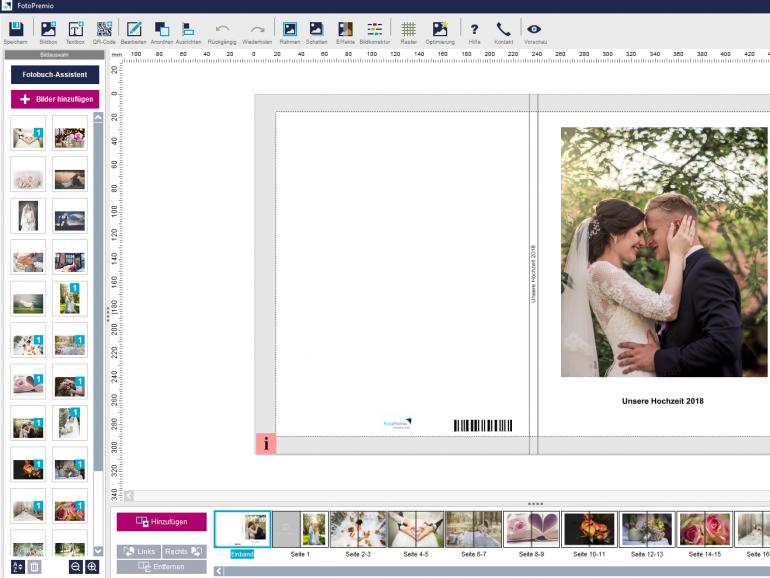Select the Seite 4-5 spread thumbnail

tap(416, 529)
